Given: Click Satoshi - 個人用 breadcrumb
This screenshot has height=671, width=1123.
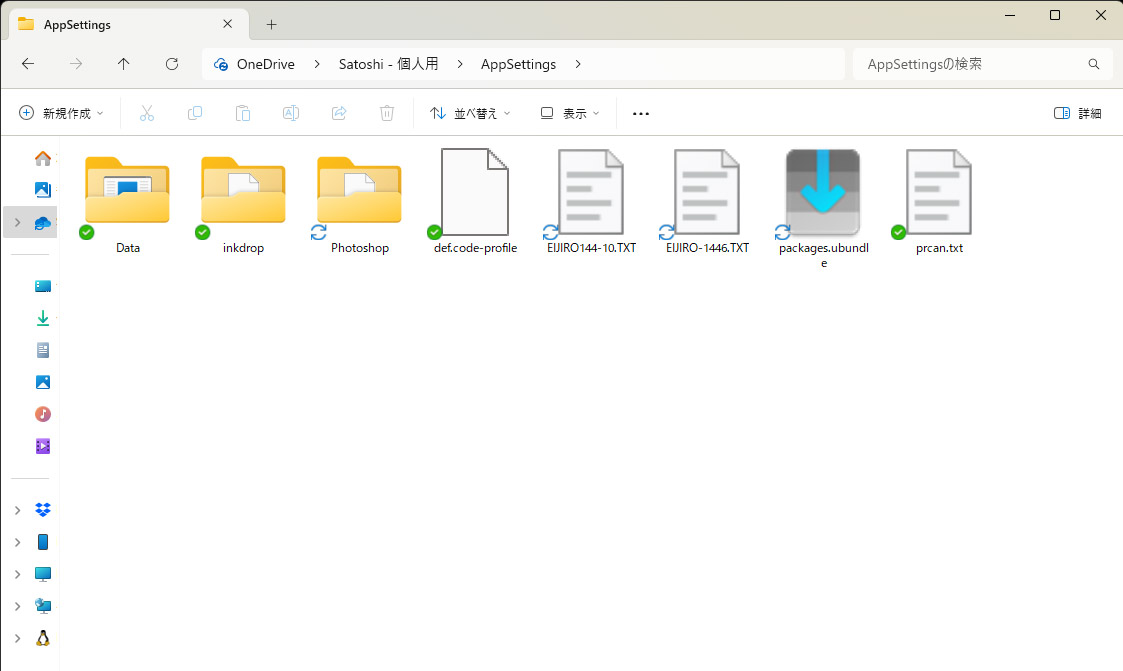Looking at the screenshot, I should [389, 64].
